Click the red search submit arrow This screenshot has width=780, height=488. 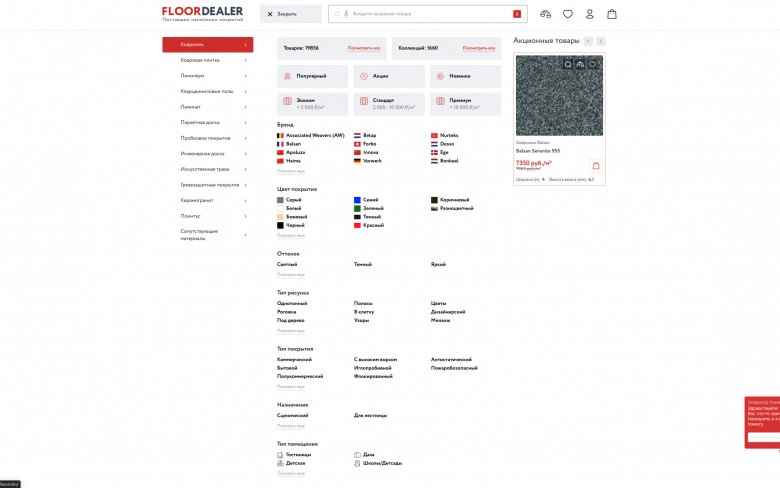click(517, 14)
